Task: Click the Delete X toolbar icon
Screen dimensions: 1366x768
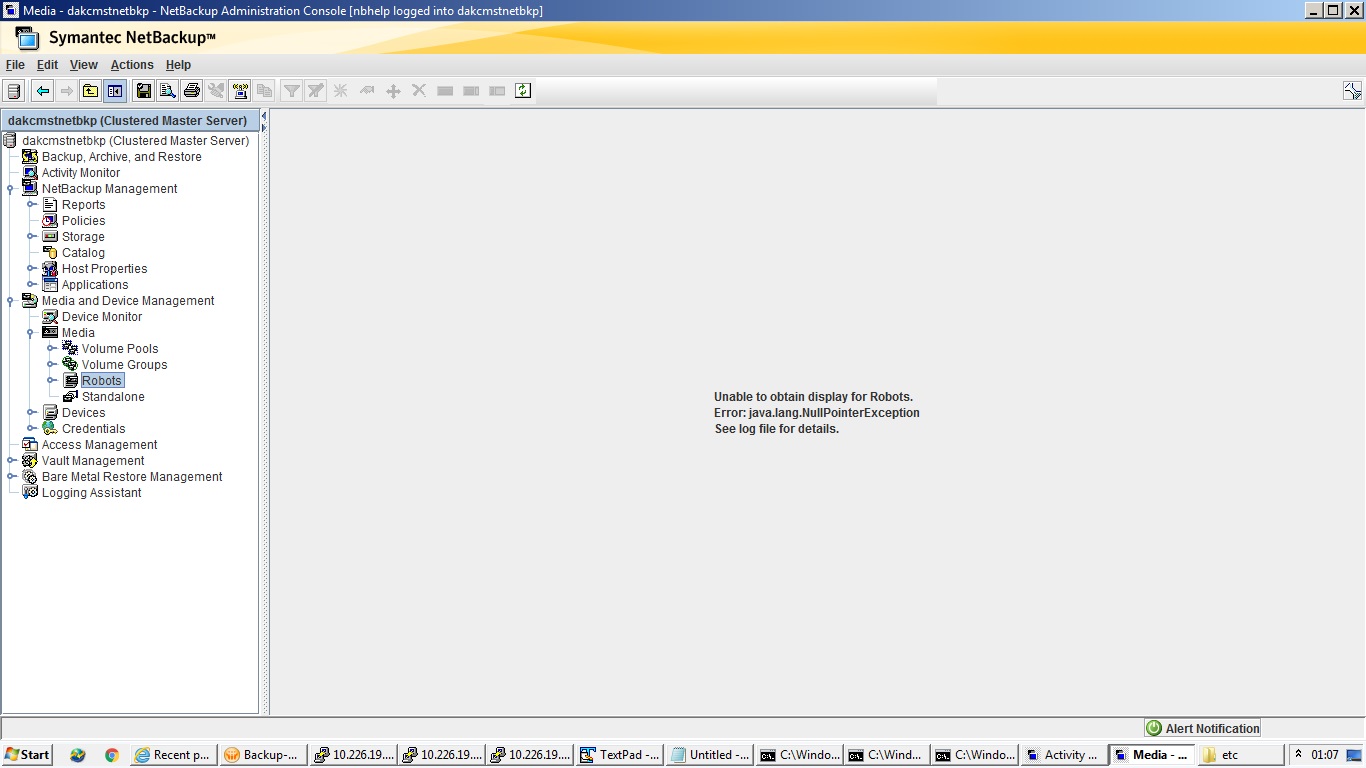Action: pyautogui.click(x=419, y=91)
